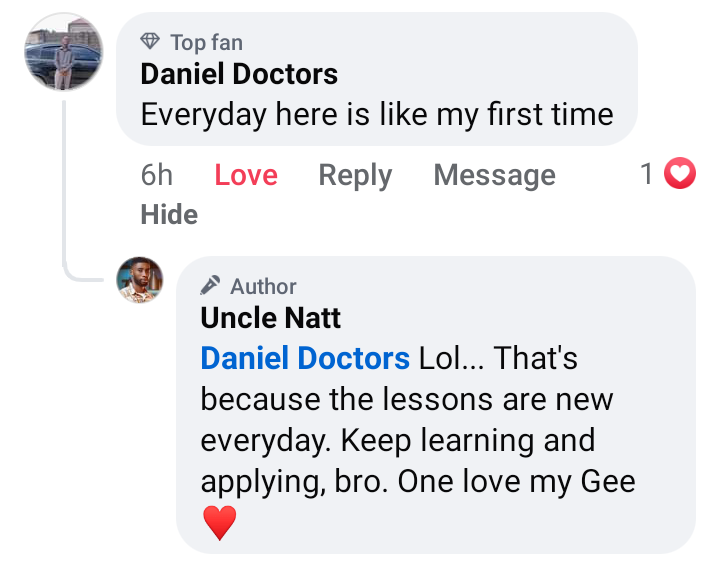The height and width of the screenshot is (565, 720).
Task: Open Uncle Natt's profile picture
Action: 140,279
